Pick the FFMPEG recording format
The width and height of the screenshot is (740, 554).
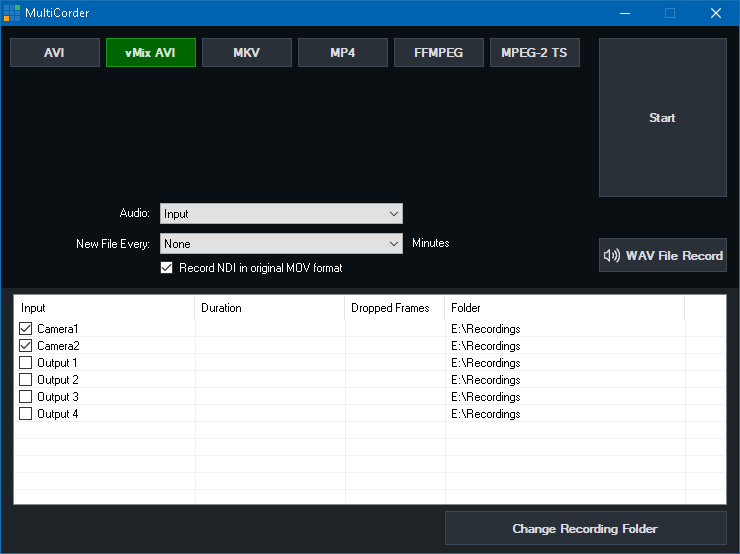coord(439,53)
